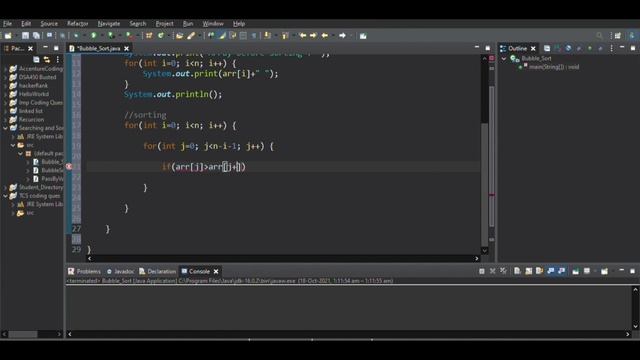Toggle Block Selection Mode in toolbar

[243, 36]
